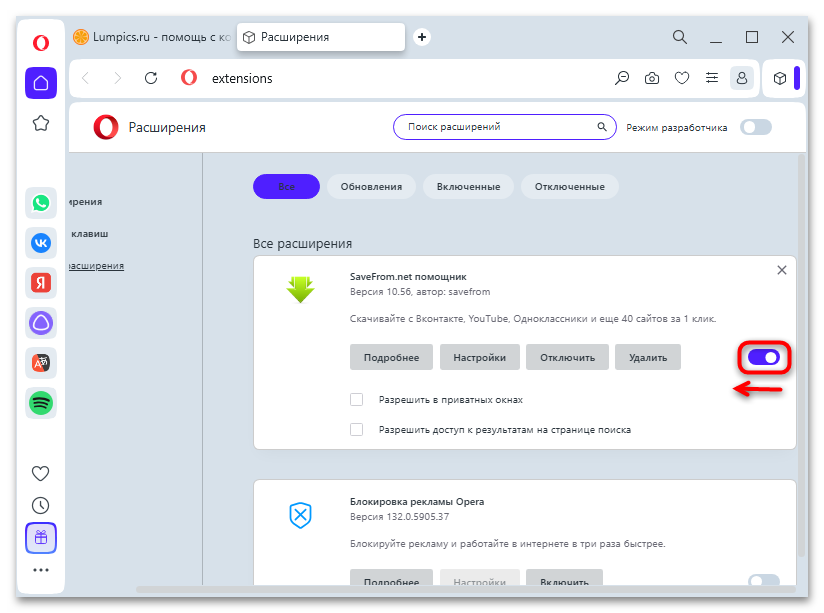The image size is (824, 613).
Task: Check 'Разрешить в приватных окнах' checkbox
Action: pos(356,400)
